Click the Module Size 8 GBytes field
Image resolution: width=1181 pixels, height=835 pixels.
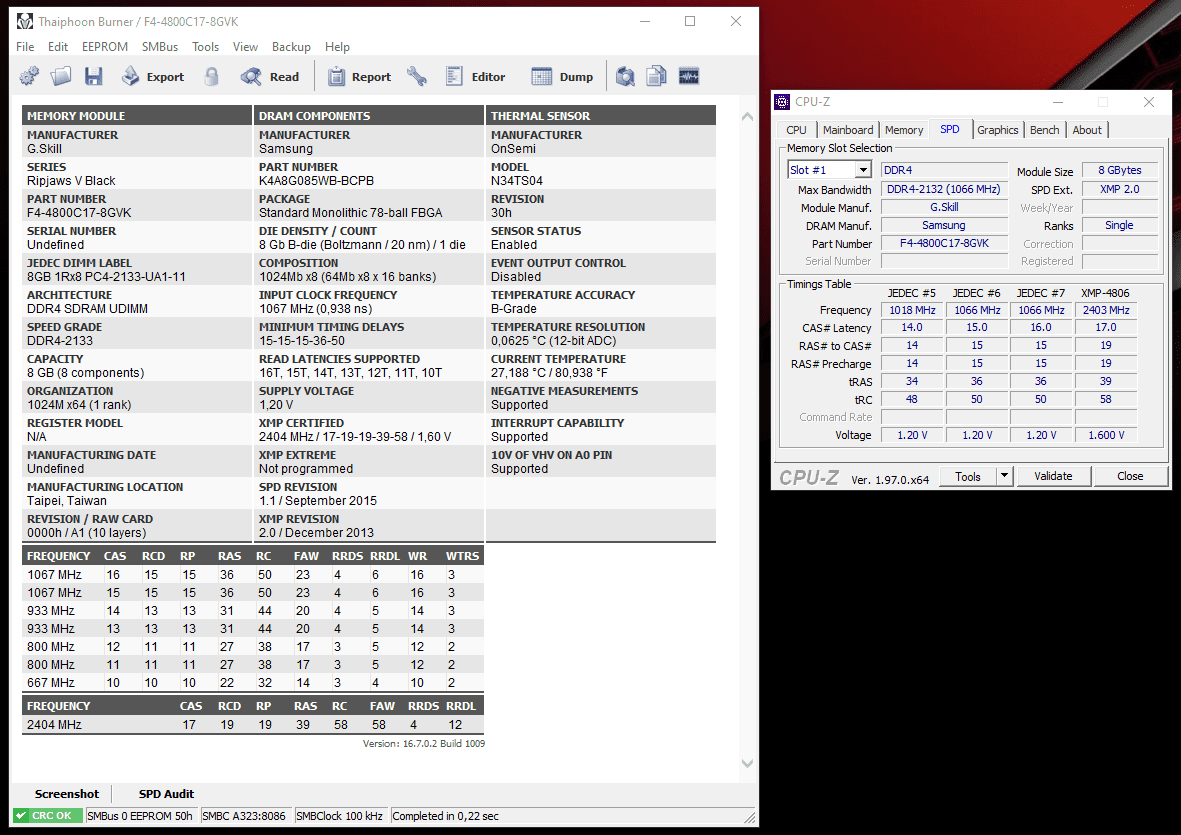point(1119,170)
